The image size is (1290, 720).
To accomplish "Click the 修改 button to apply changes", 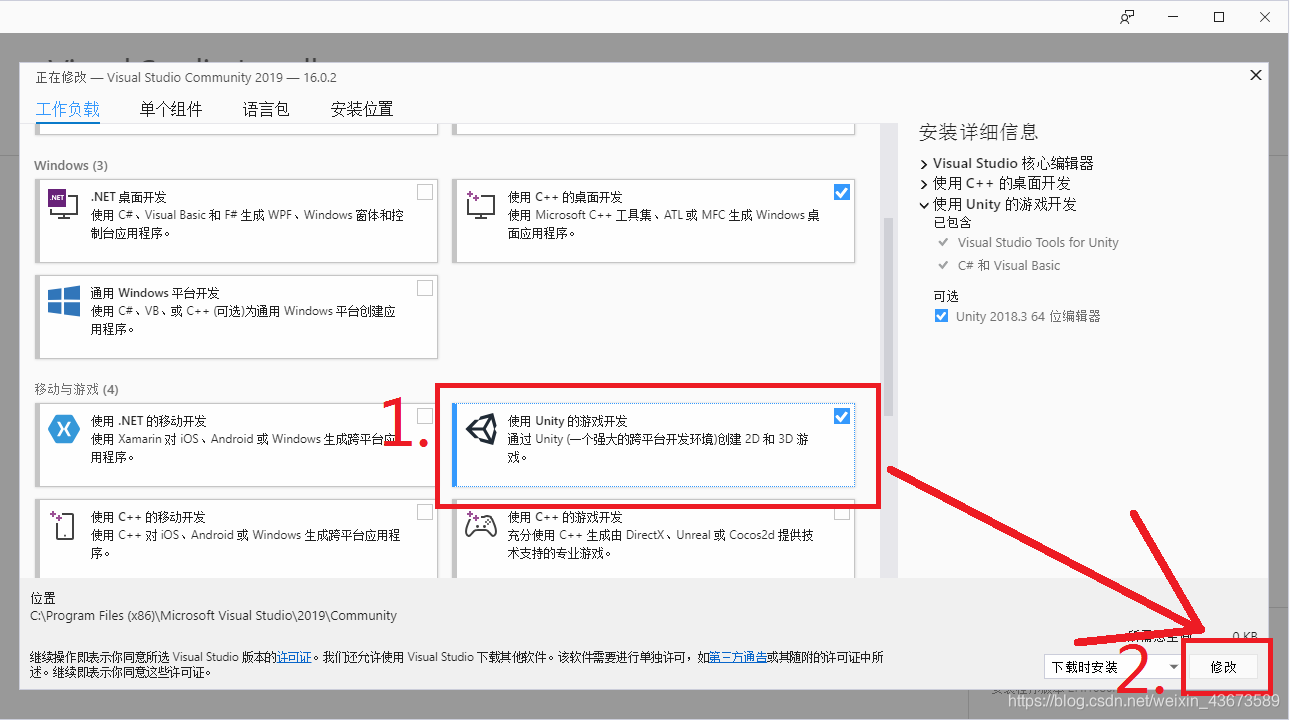I will point(1224,665).
